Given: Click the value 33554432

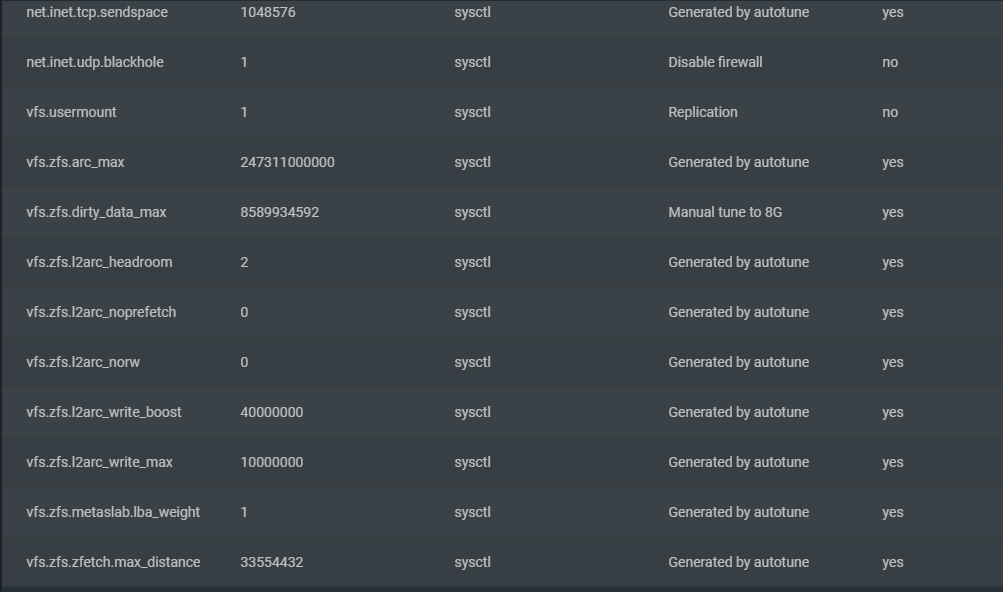Looking at the screenshot, I should [x=272, y=562].
